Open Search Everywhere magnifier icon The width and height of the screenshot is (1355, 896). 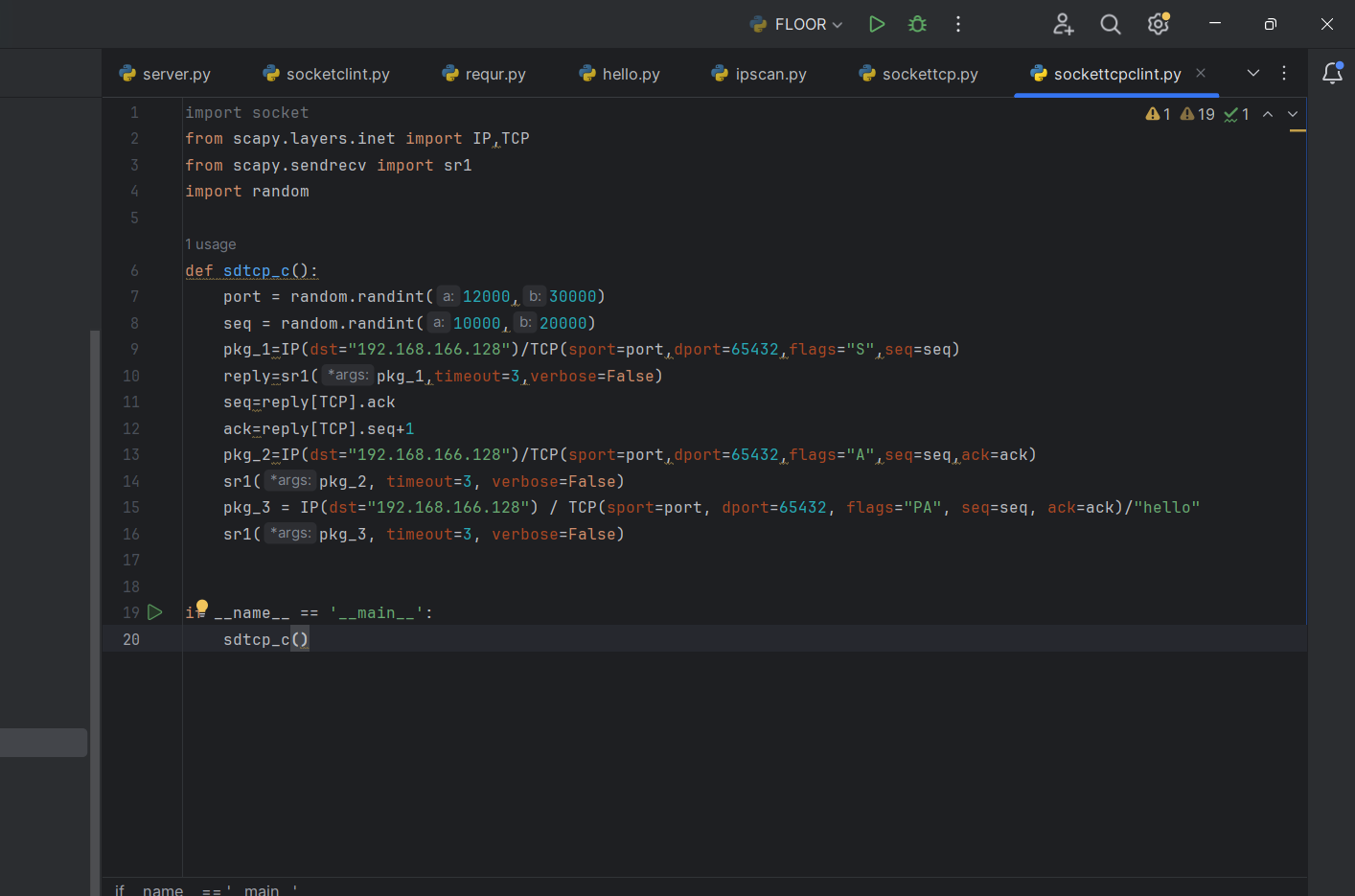[x=1110, y=24]
